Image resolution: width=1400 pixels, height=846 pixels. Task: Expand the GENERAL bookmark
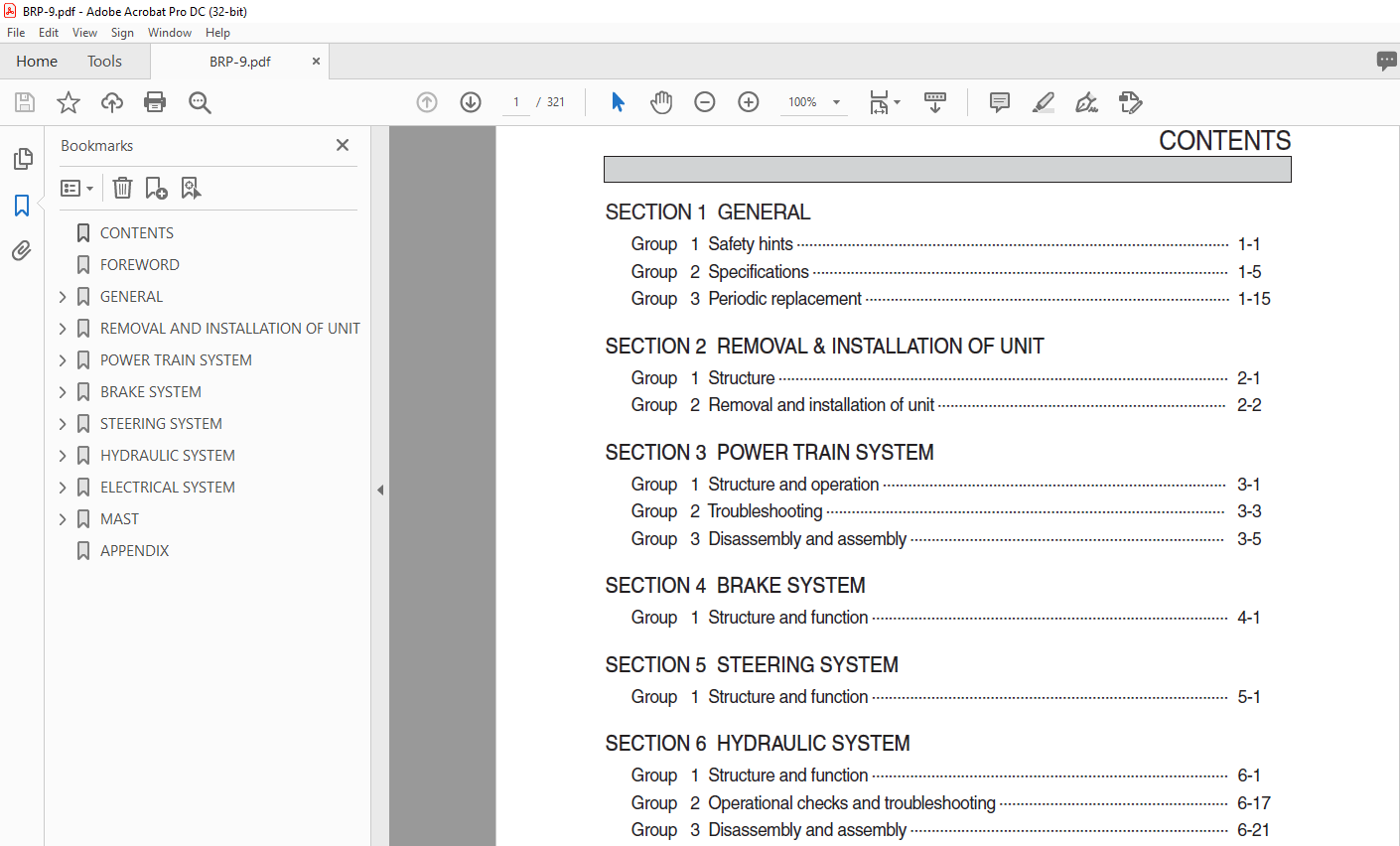(x=63, y=297)
